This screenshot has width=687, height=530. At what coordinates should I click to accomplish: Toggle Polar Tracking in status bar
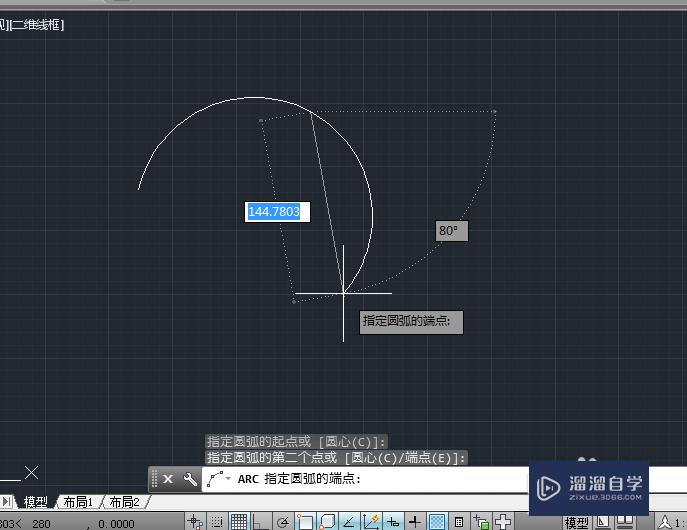[283, 522]
